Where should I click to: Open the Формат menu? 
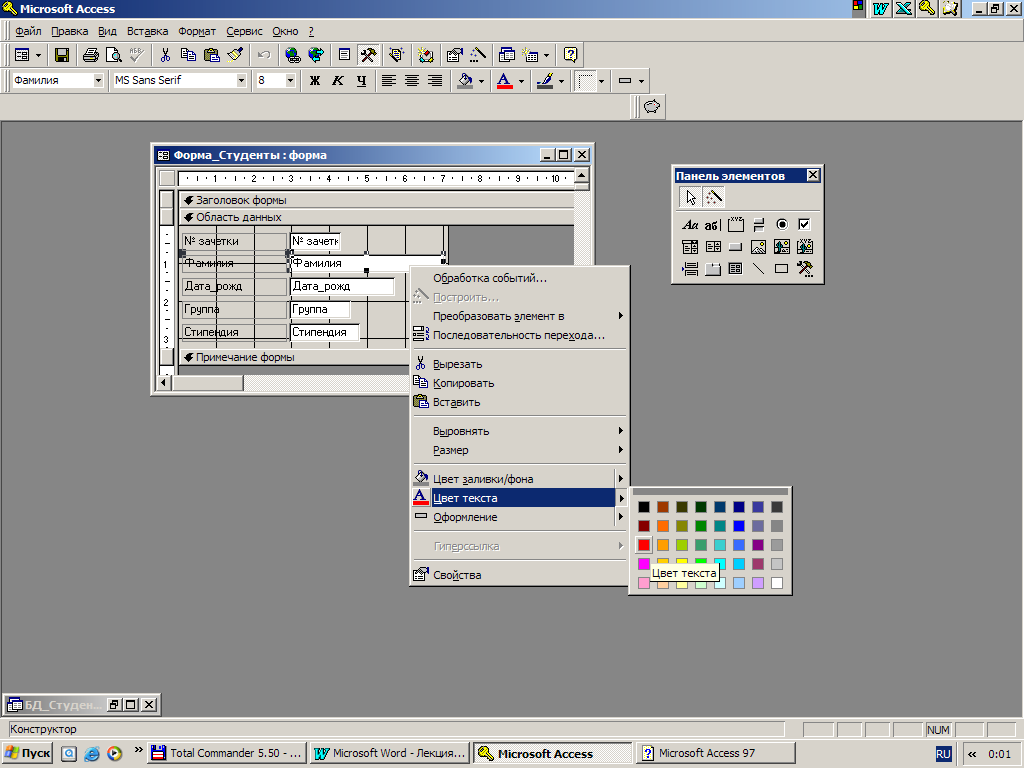pos(197,31)
